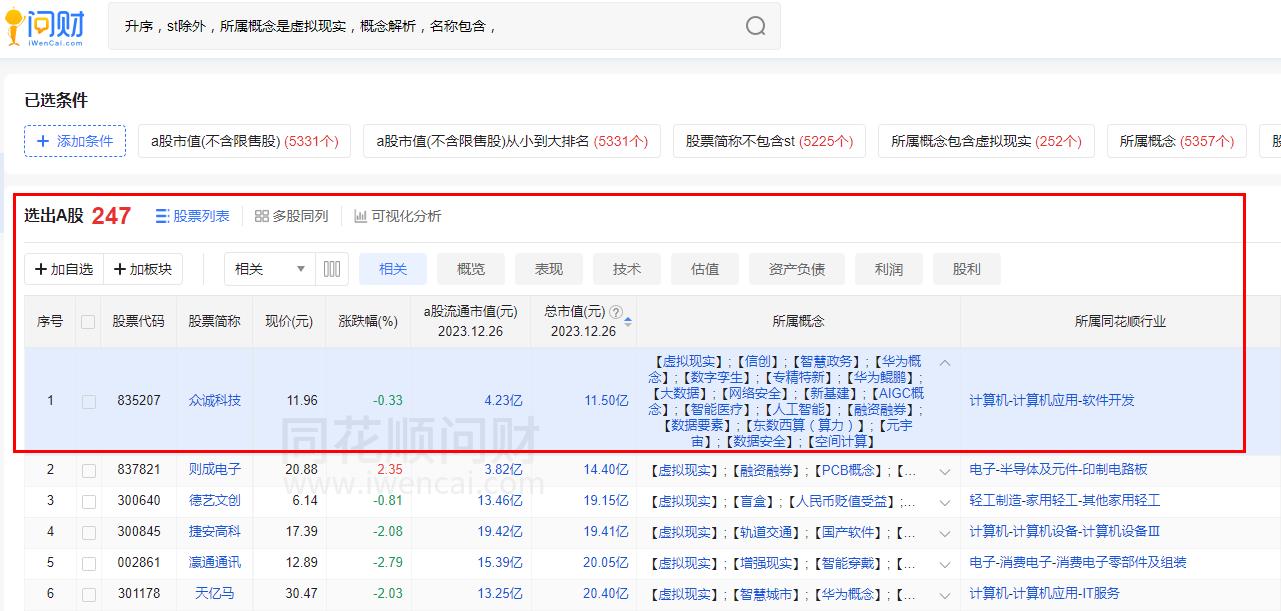Click the 涨跌幅(%) column header

(368, 322)
